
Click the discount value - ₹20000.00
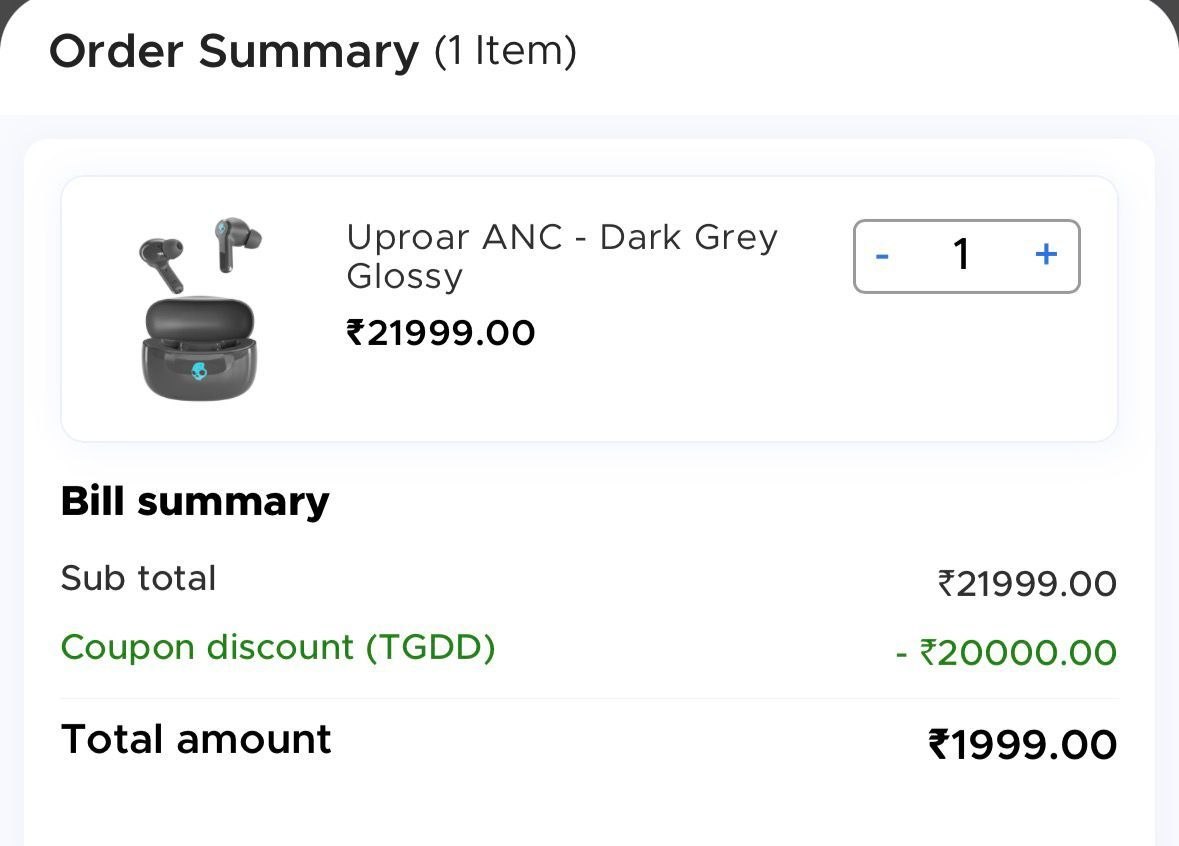(x=1007, y=653)
